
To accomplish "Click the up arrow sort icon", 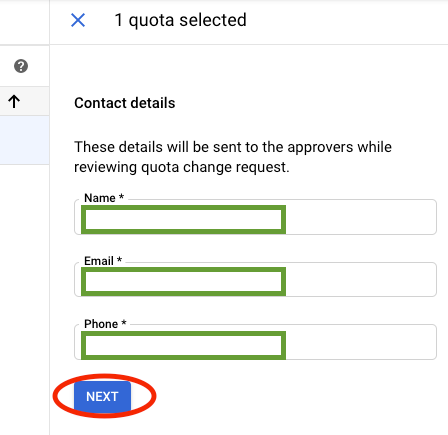I will coord(14,101).
